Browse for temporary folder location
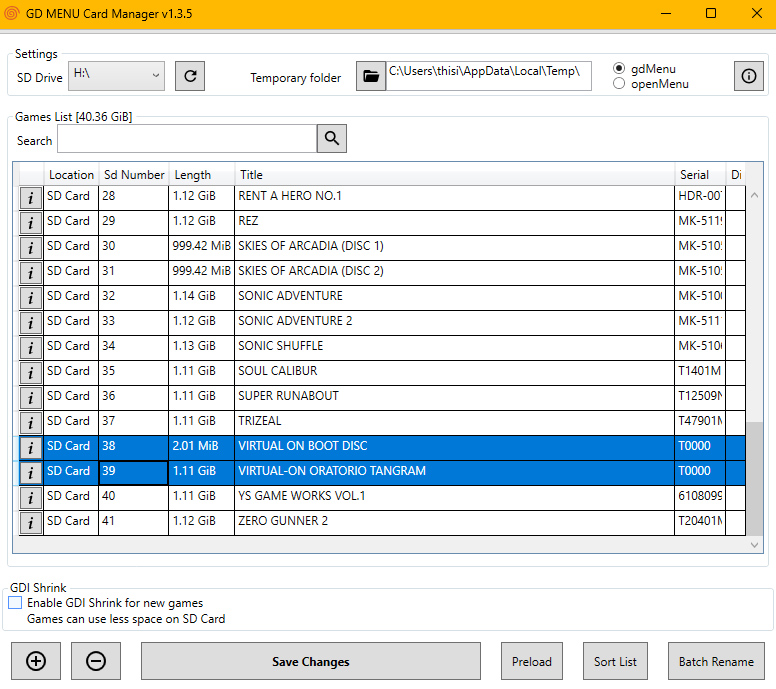This screenshot has height=689, width=776. [371, 76]
